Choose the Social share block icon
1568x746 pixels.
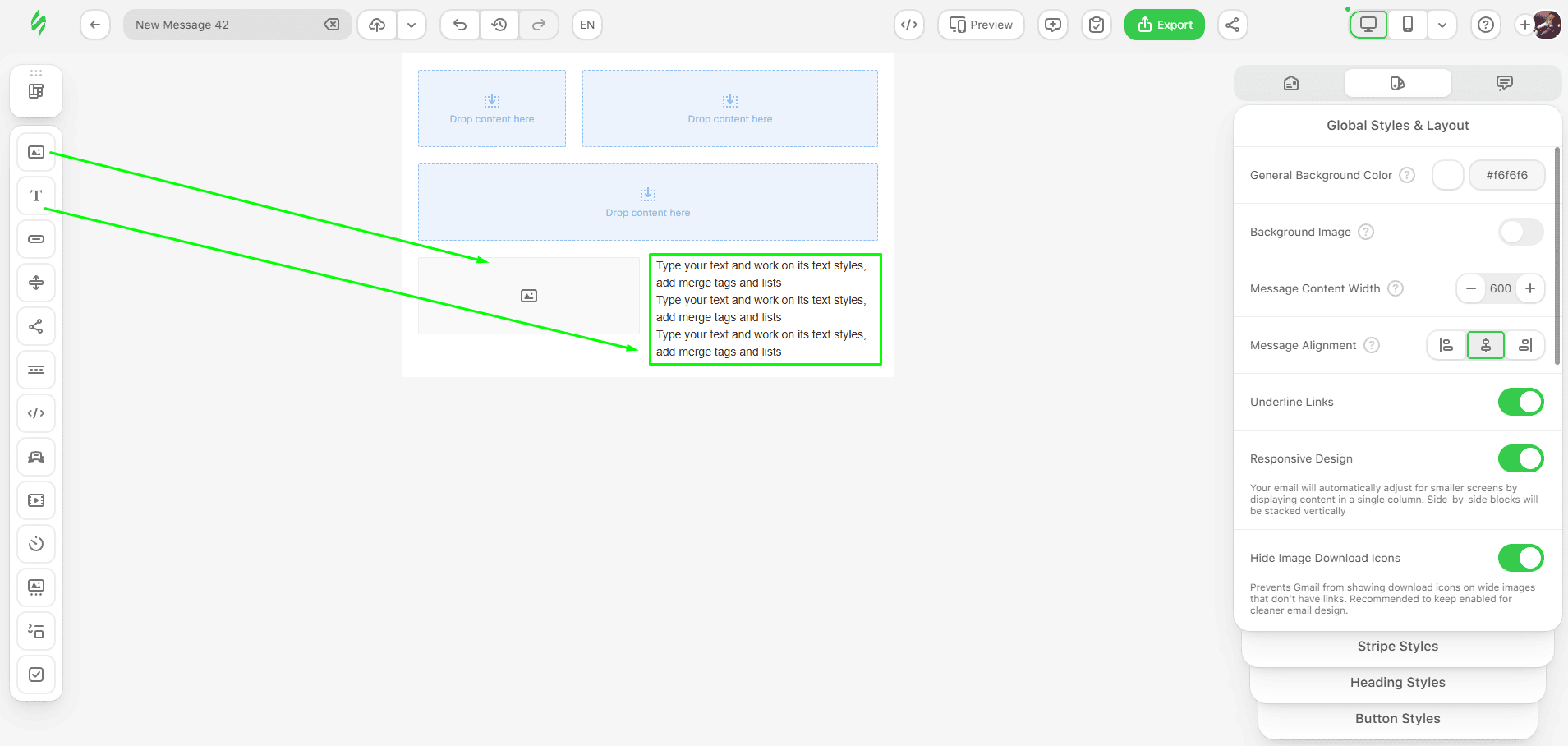tap(36, 326)
